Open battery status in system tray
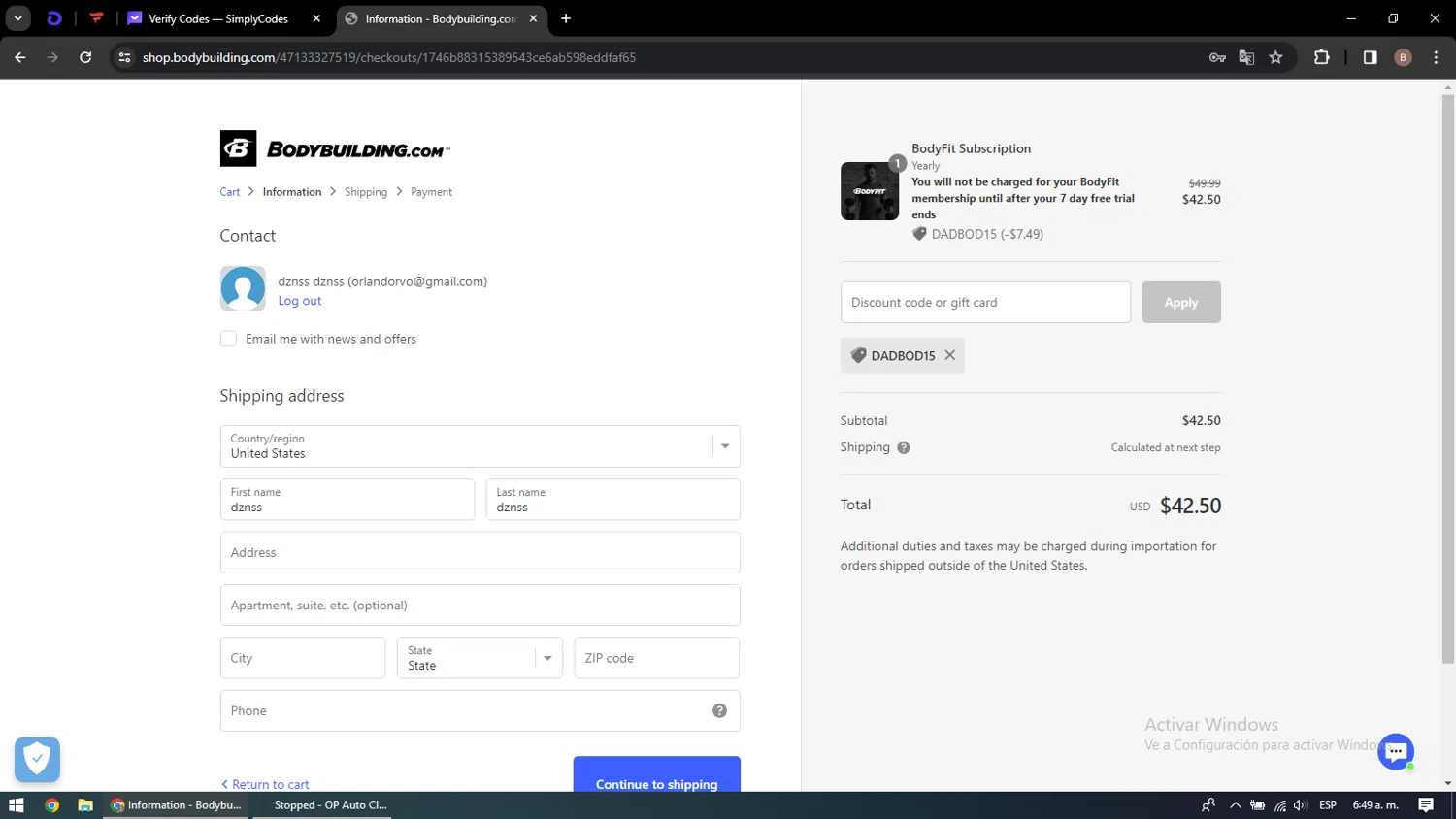1456x819 pixels. (x=1257, y=805)
